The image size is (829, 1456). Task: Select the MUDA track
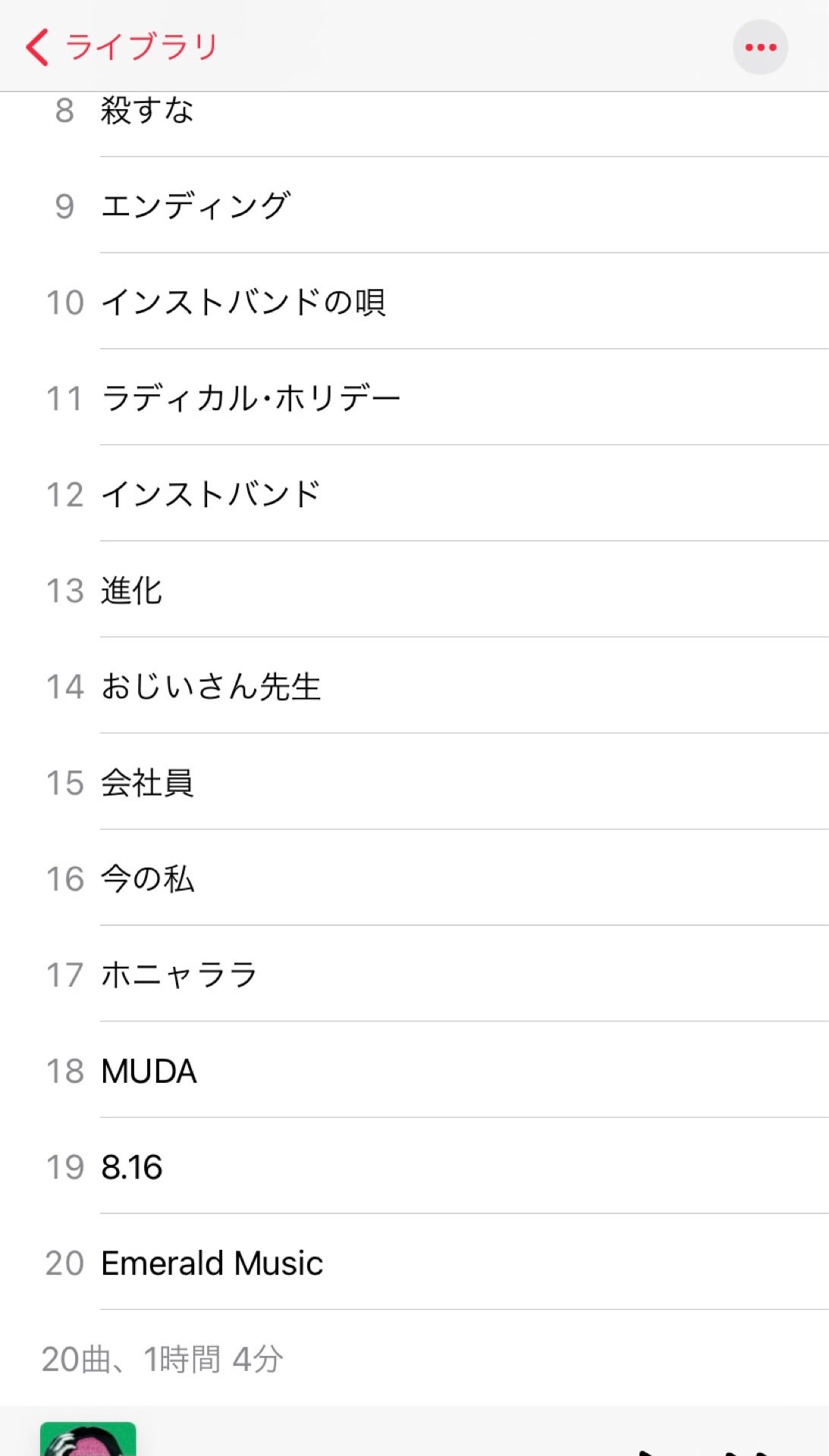tap(149, 1072)
